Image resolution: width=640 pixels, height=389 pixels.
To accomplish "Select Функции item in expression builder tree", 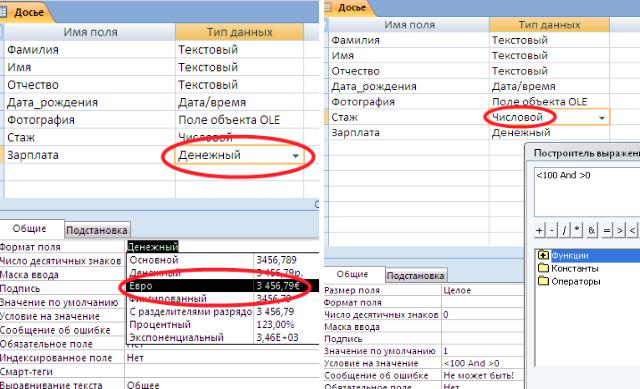I will tap(570, 256).
